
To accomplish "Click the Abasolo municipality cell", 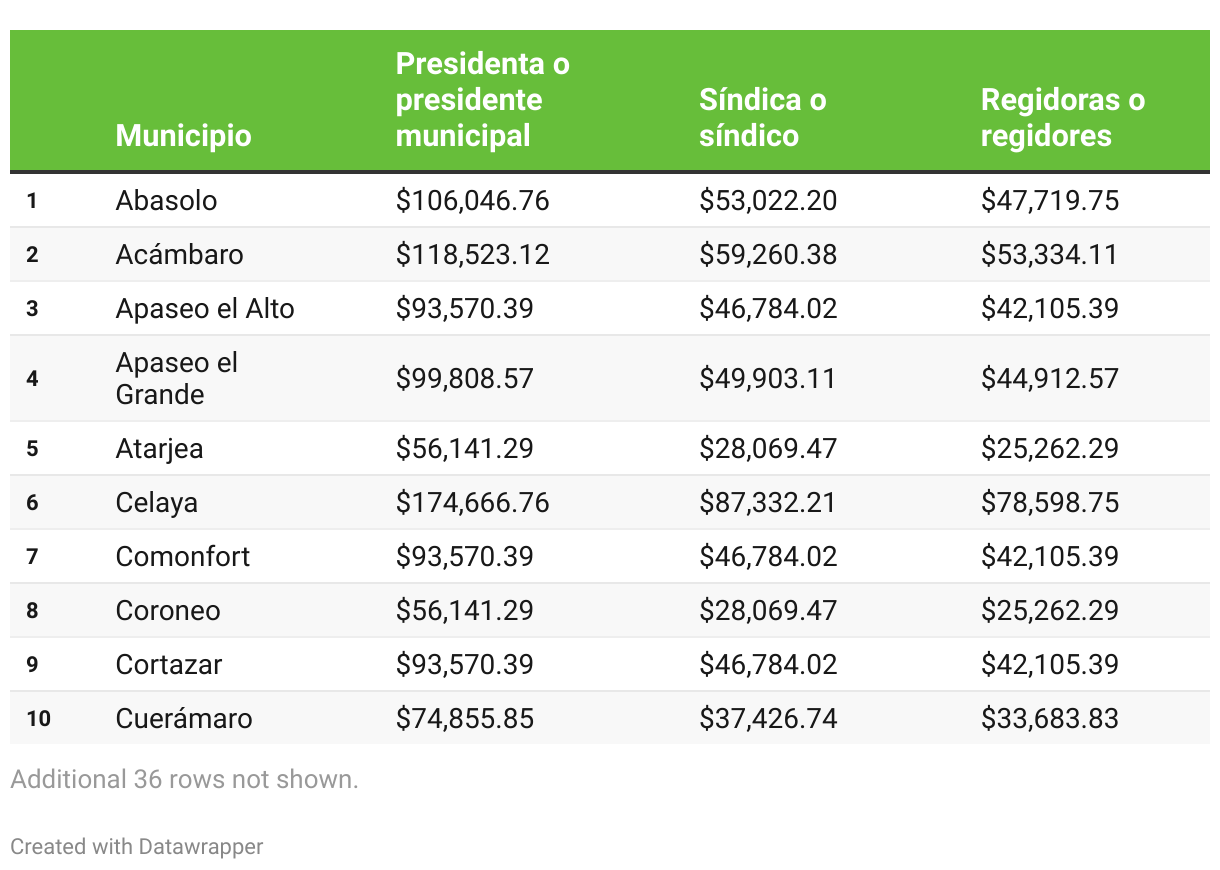I will (166, 200).
